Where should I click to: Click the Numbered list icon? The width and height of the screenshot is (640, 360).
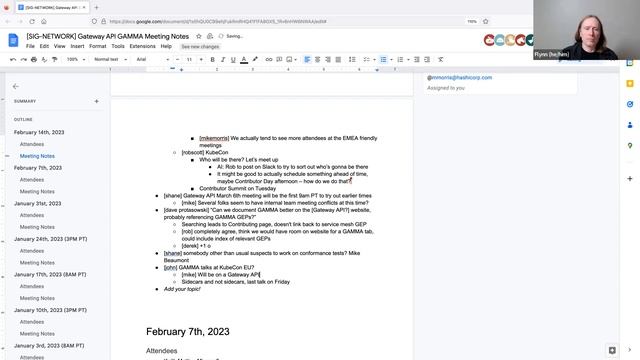click(400, 60)
